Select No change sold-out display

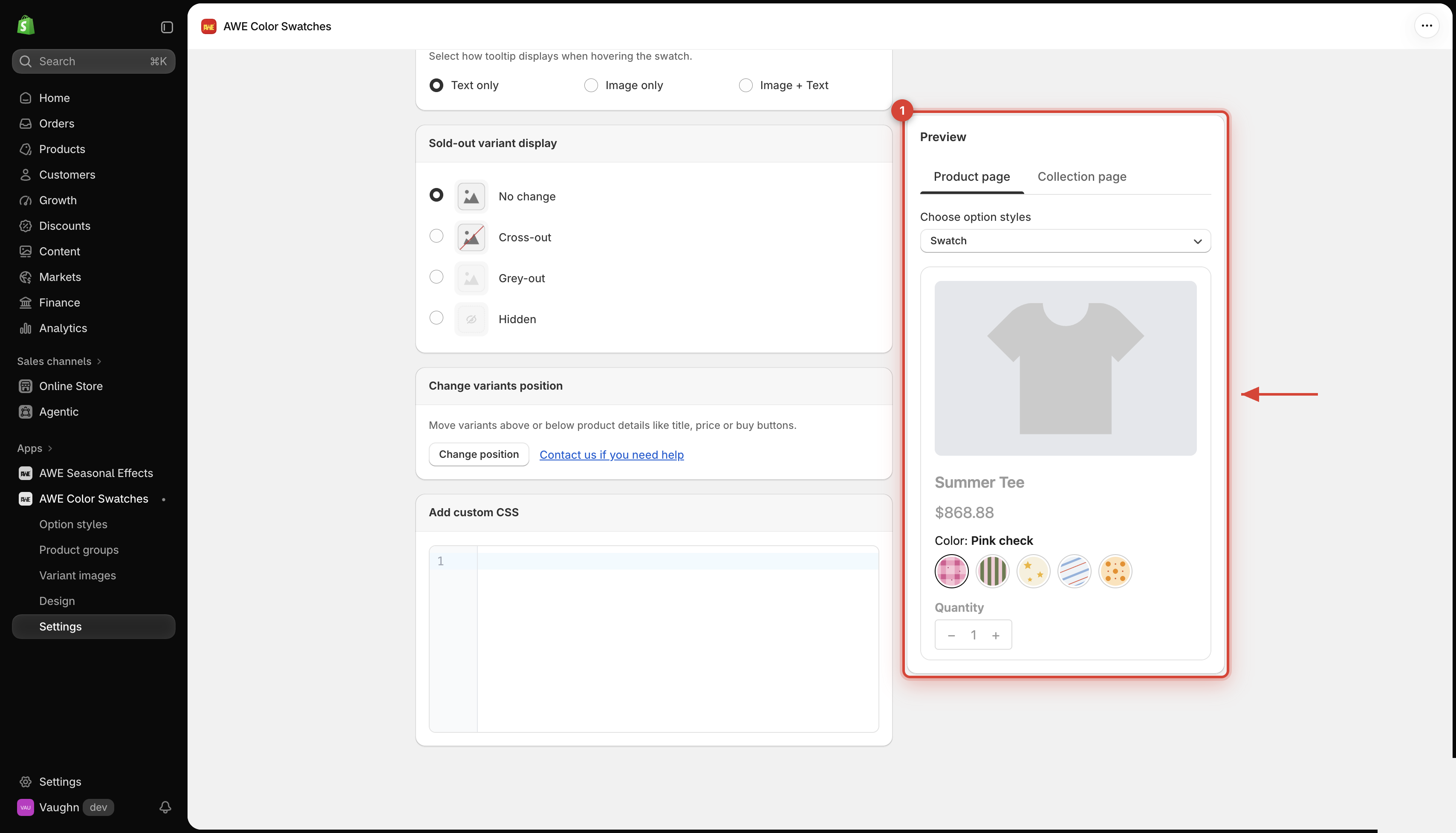pos(436,195)
